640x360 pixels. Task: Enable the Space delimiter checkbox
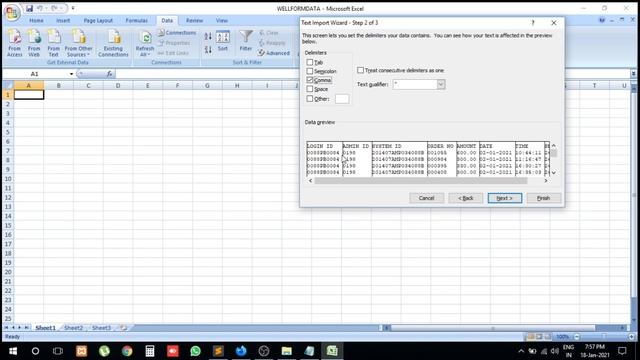click(310, 89)
